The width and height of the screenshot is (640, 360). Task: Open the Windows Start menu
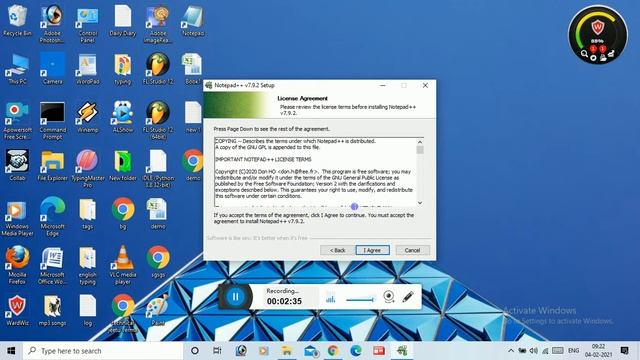click(x=11, y=351)
